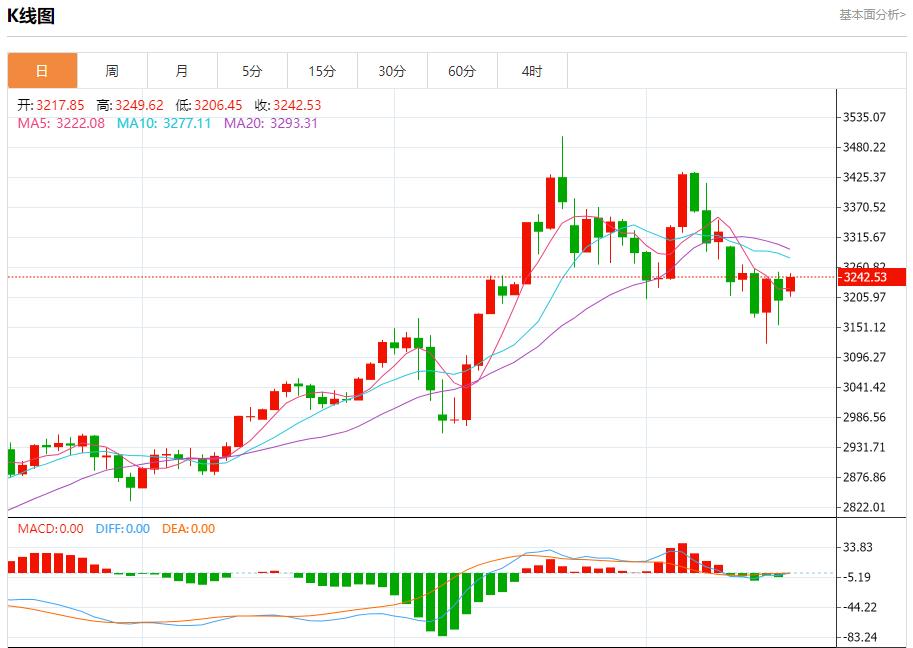Show the 60分 chart tab
This screenshot has height=648, width=913.
coord(462,71)
